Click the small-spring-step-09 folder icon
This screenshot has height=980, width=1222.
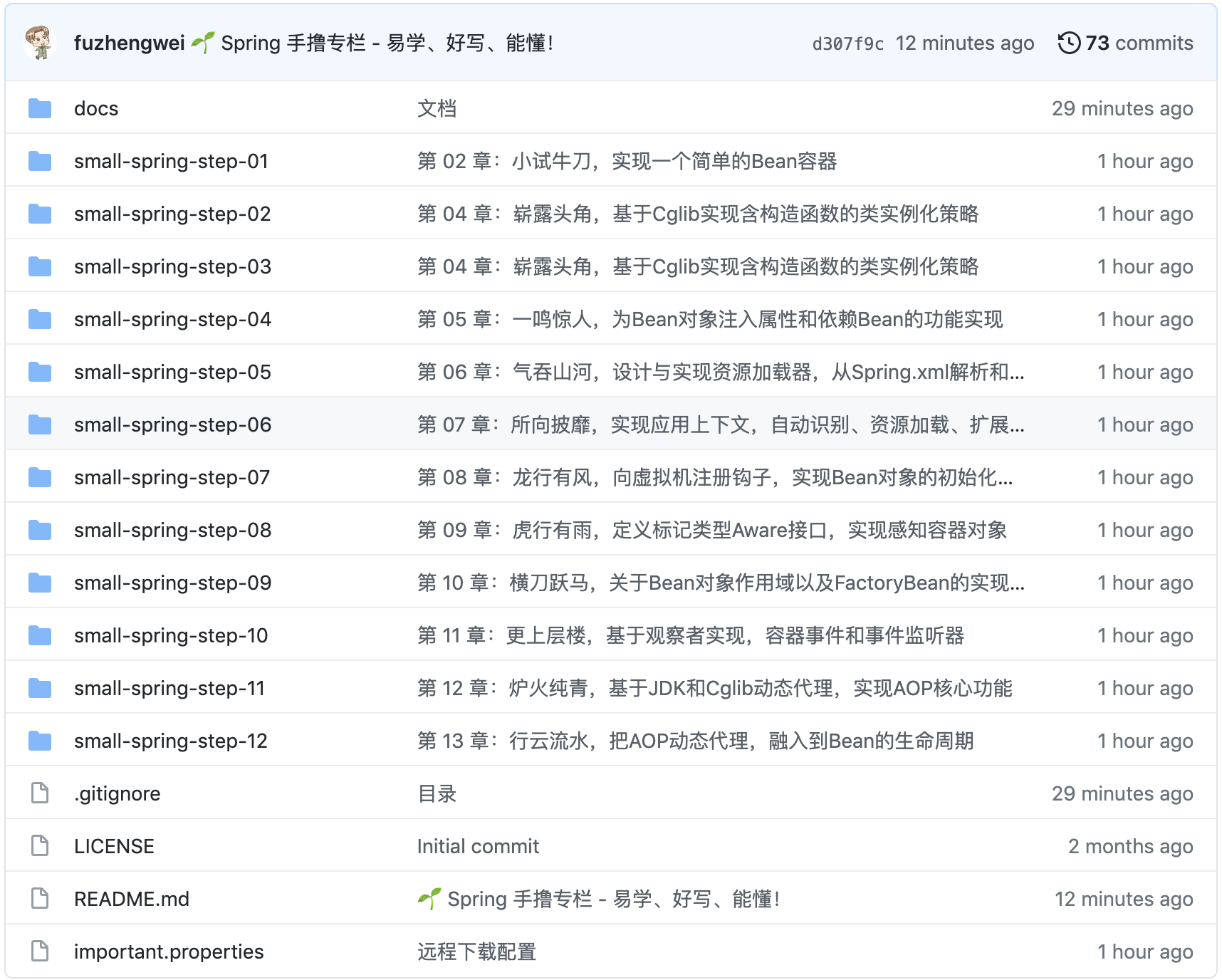[40, 583]
